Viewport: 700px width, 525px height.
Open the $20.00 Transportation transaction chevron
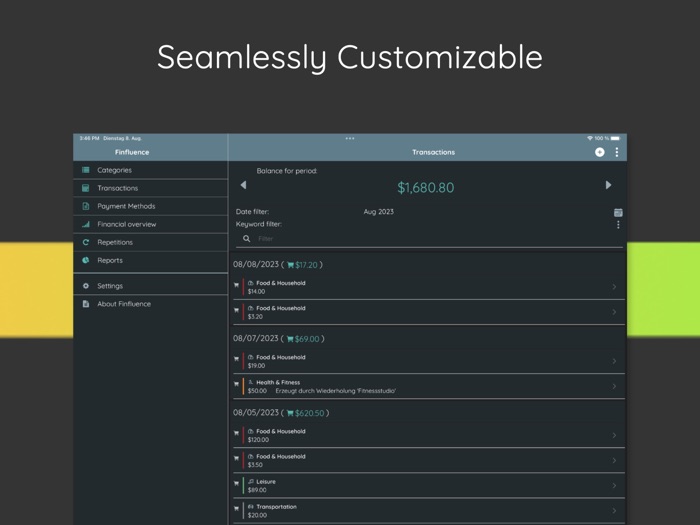point(614,511)
